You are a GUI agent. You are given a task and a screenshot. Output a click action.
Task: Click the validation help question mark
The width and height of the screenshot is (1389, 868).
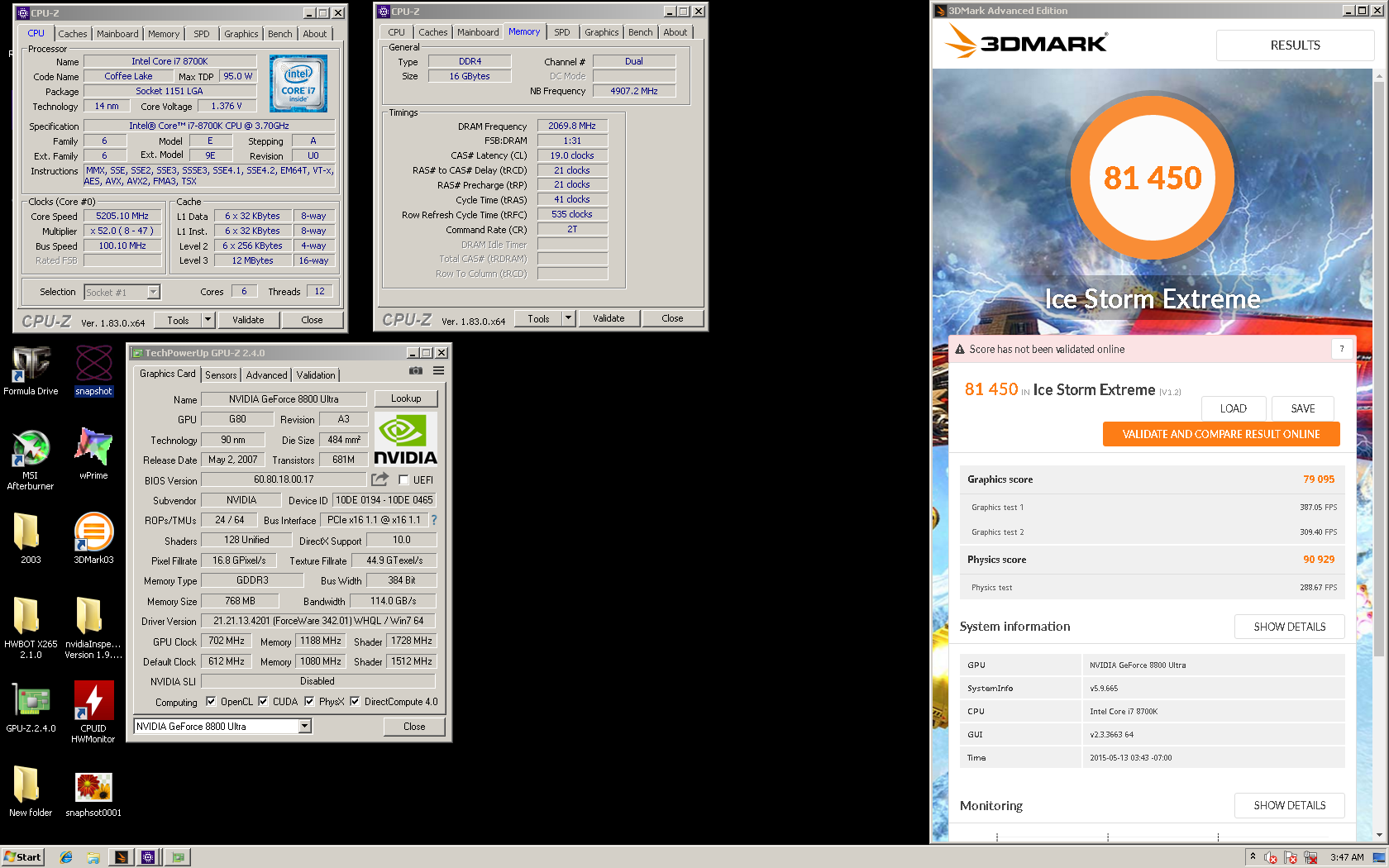pyautogui.click(x=1342, y=349)
